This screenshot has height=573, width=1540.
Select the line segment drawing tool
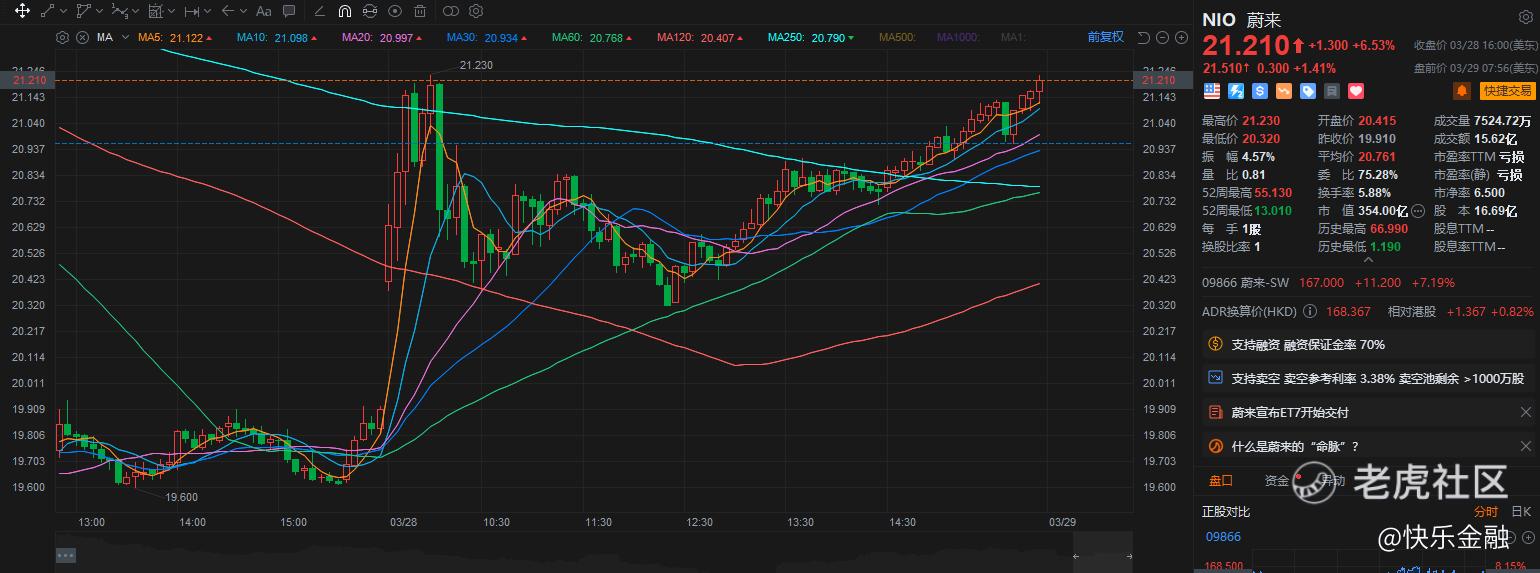[x=47, y=11]
